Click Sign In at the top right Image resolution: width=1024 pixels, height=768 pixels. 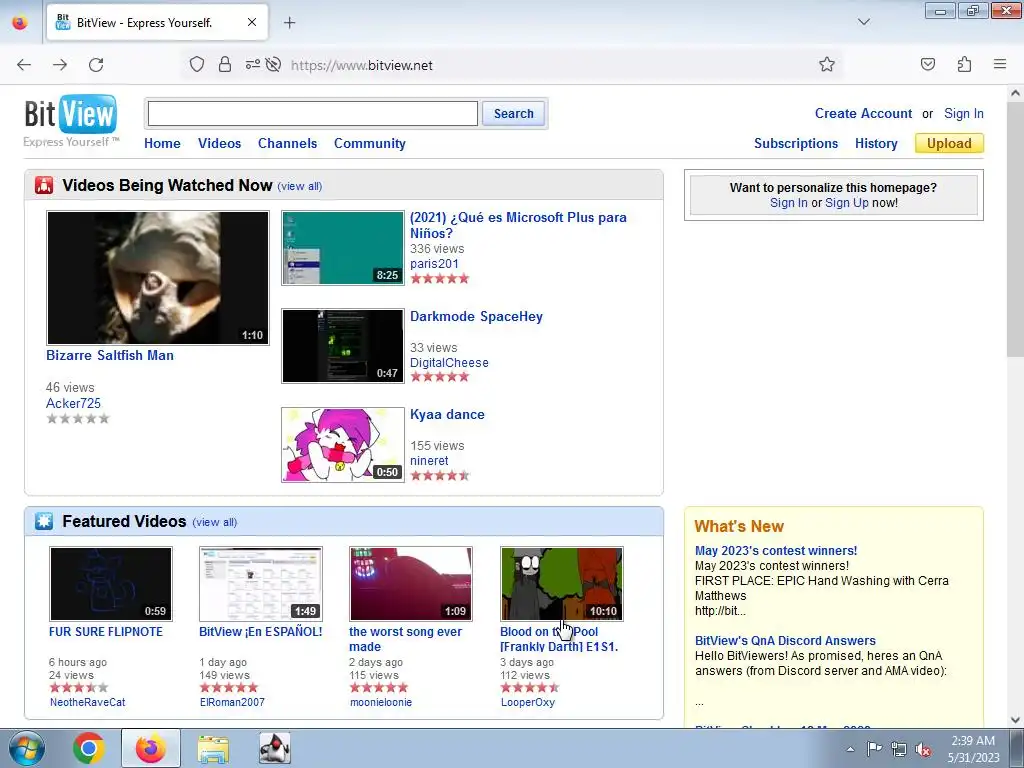(964, 113)
